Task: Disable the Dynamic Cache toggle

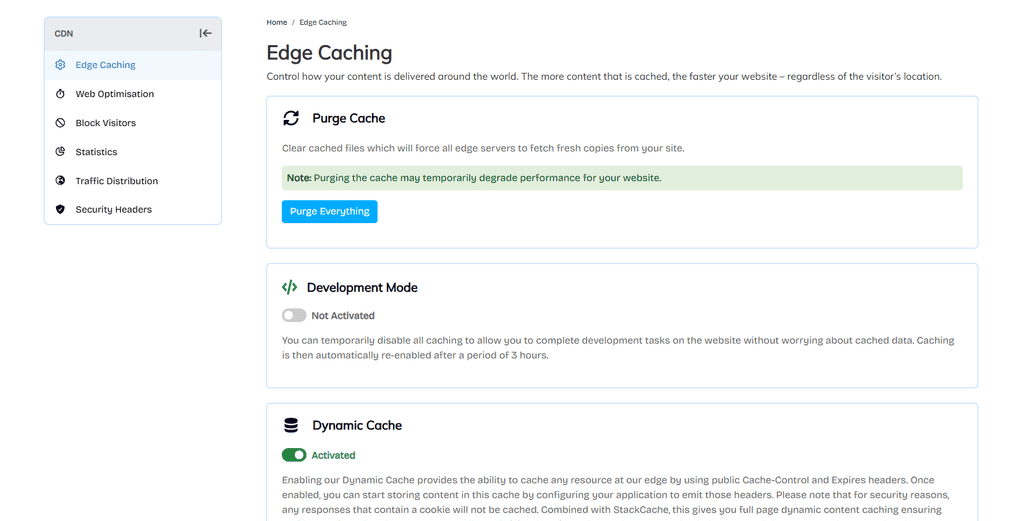Action: [294, 455]
